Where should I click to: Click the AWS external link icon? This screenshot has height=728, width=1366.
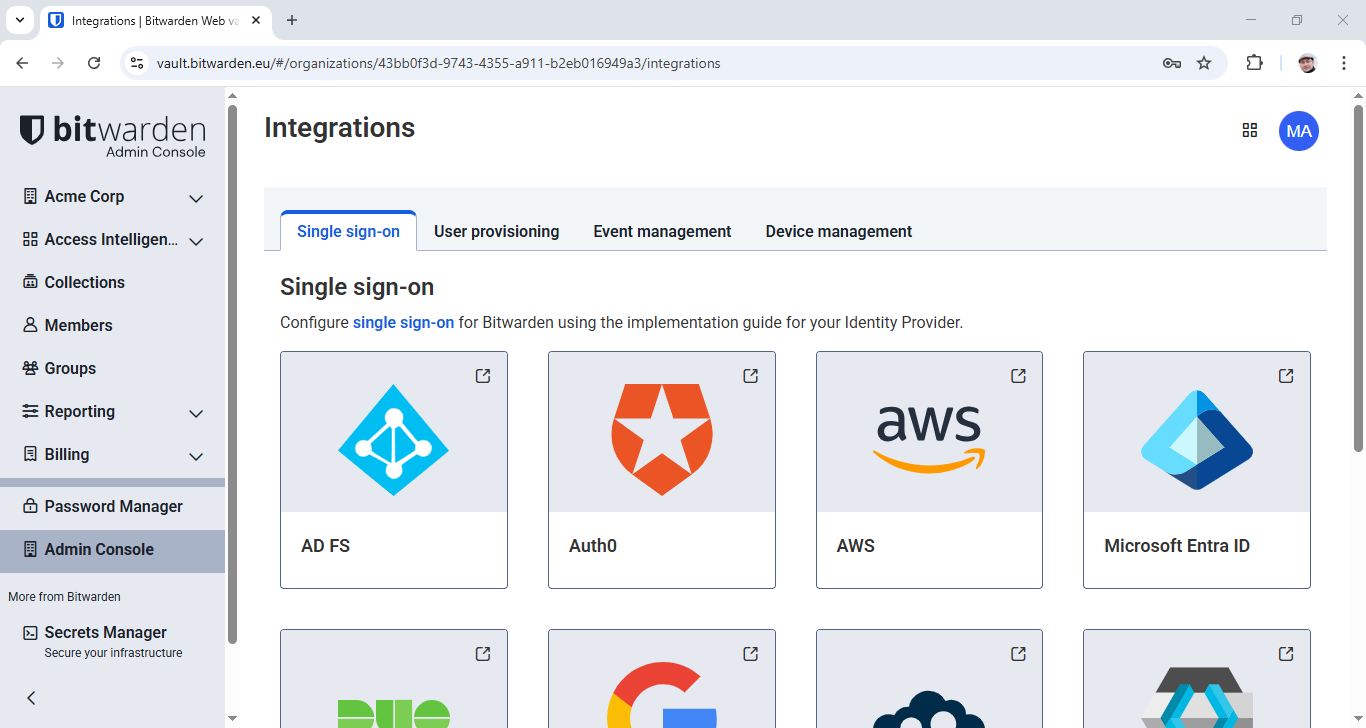[x=1018, y=376]
